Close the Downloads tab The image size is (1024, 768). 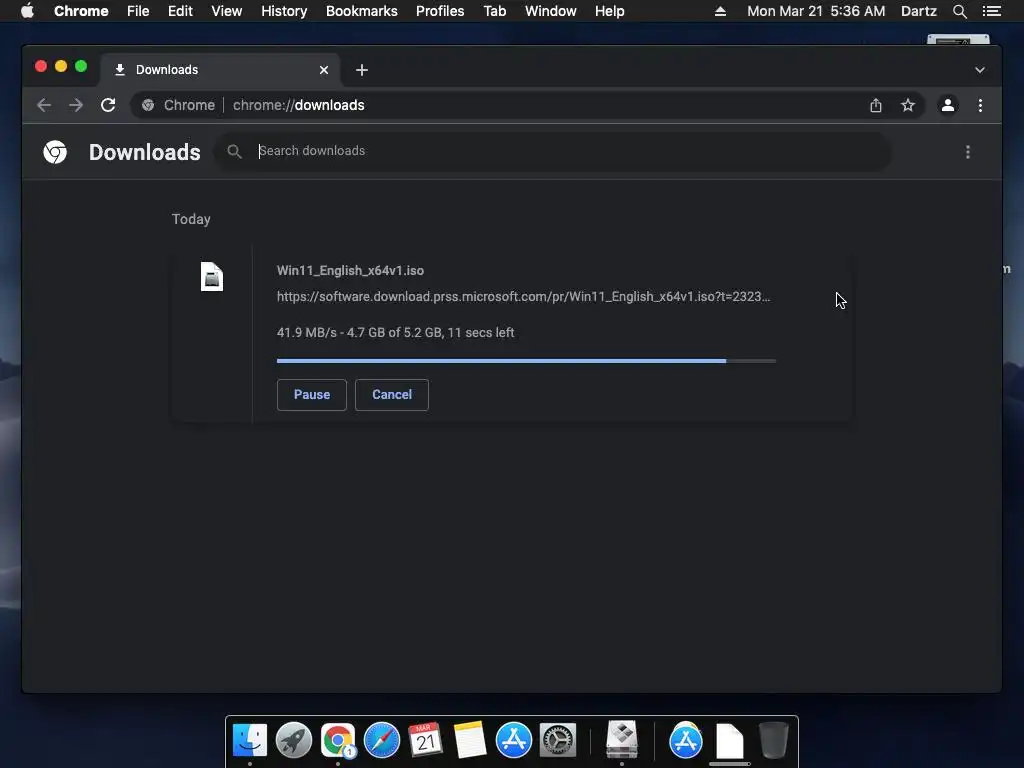coord(324,70)
